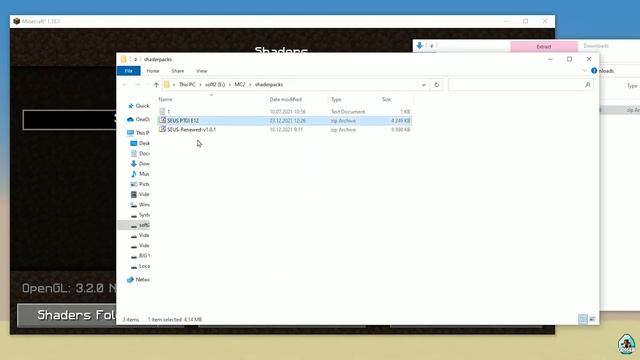Click the Back navigation arrow
Viewport: 640px width, 360px height.
(x=125, y=85)
